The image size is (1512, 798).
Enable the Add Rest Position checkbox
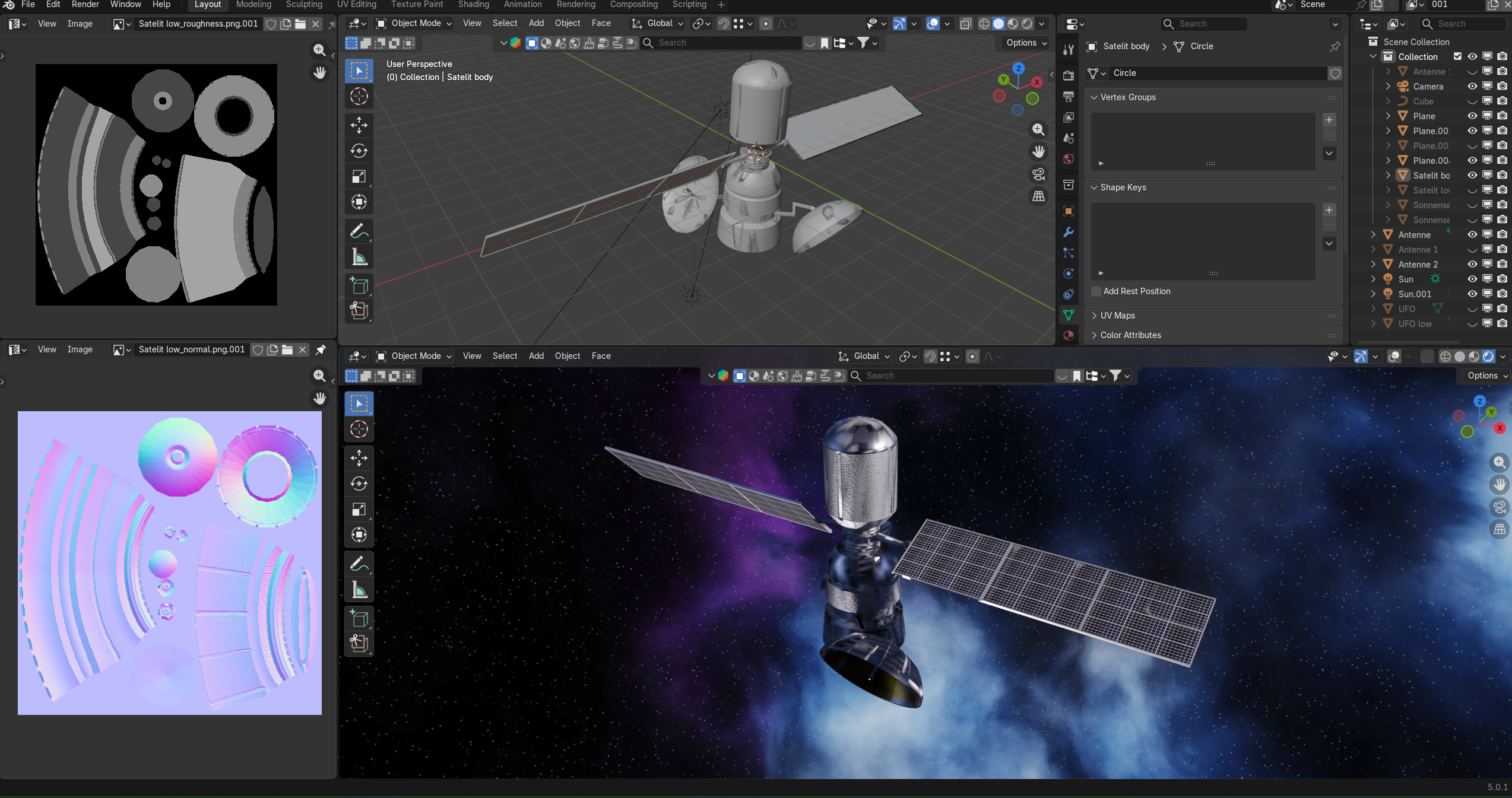coord(1096,291)
